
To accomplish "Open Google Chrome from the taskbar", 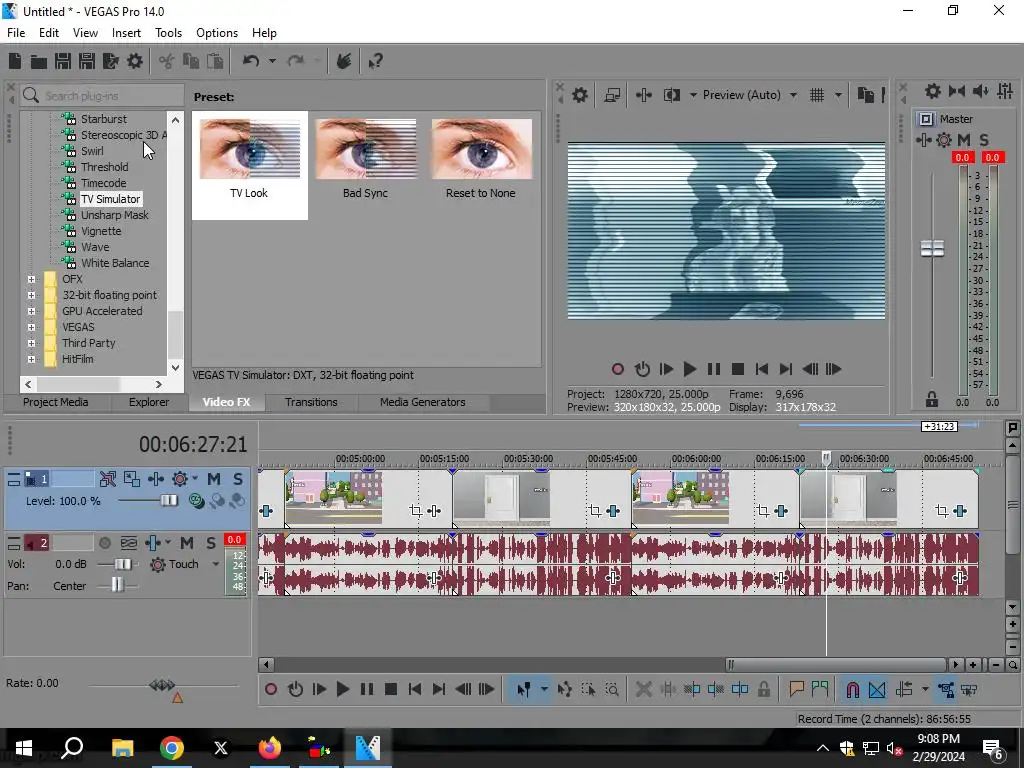I will click(172, 748).
